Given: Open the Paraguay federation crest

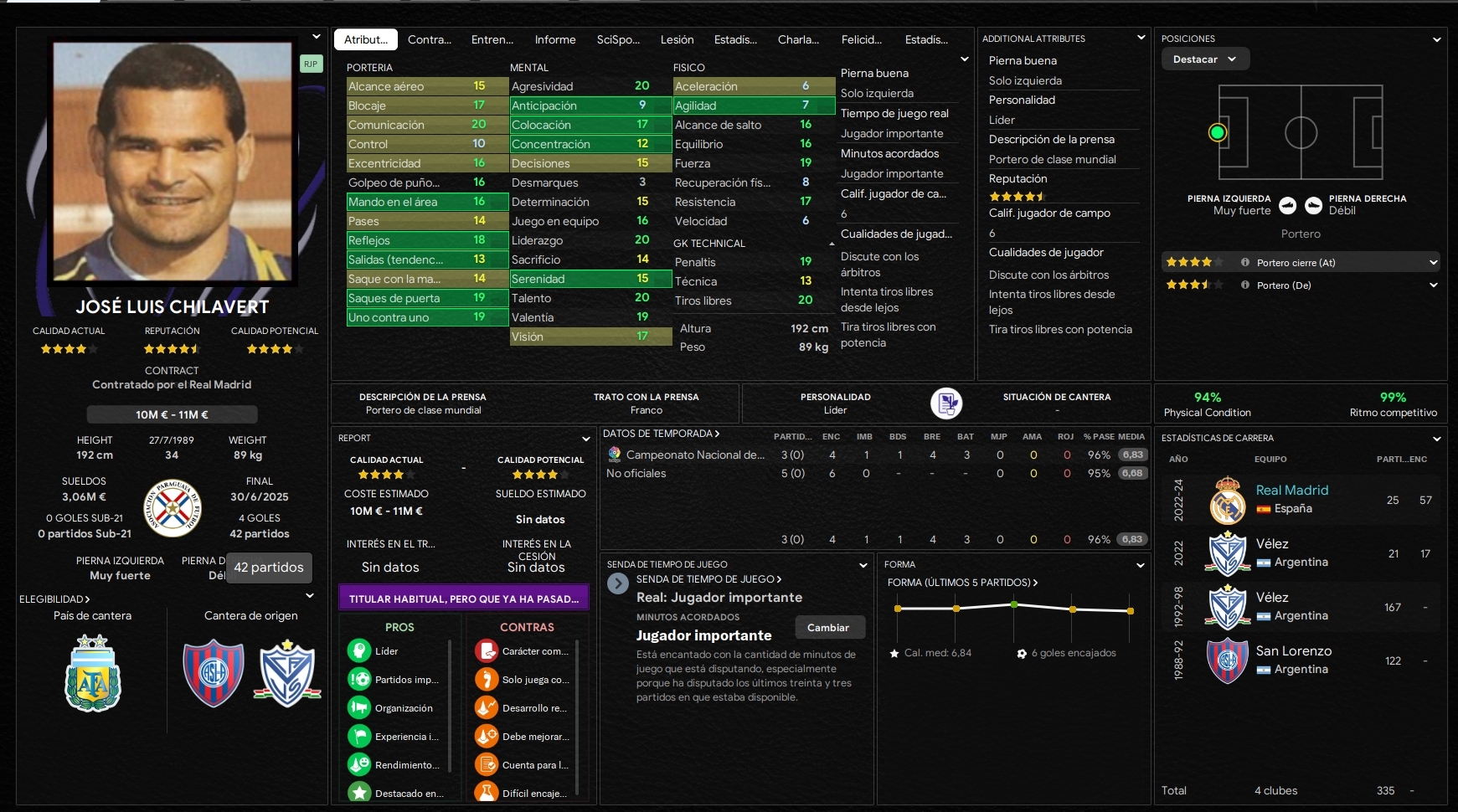Looking at the screenshot, I should 172,508.
